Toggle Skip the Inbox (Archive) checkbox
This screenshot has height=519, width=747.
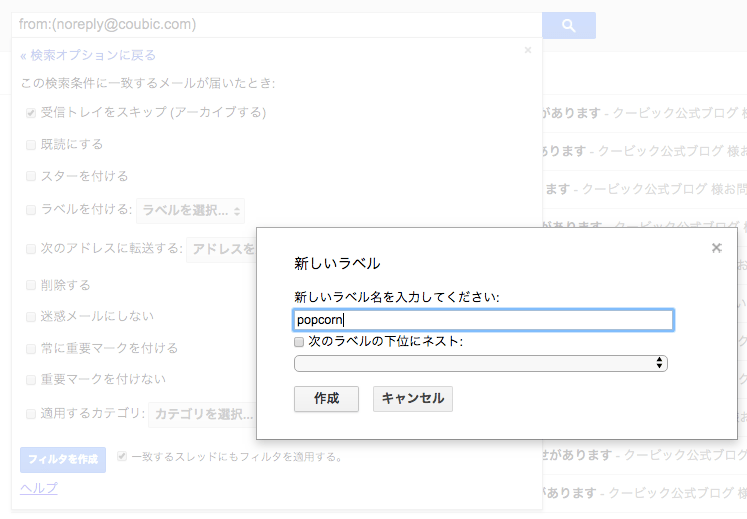click(x=31, y=113)
